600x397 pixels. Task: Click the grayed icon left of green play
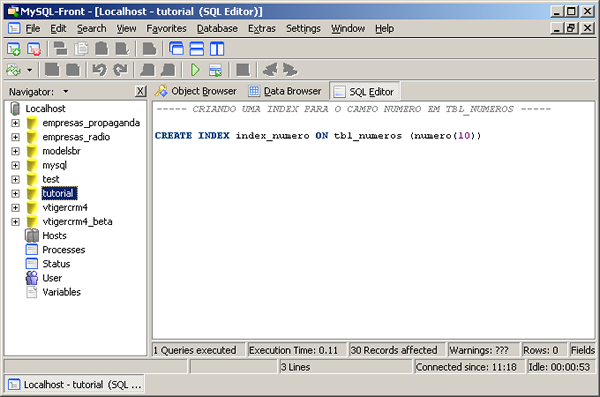point(168,70)
